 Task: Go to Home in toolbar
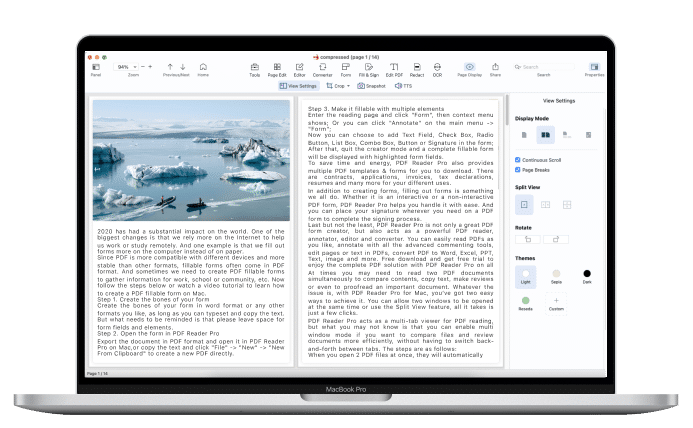(x=203, y=68)
